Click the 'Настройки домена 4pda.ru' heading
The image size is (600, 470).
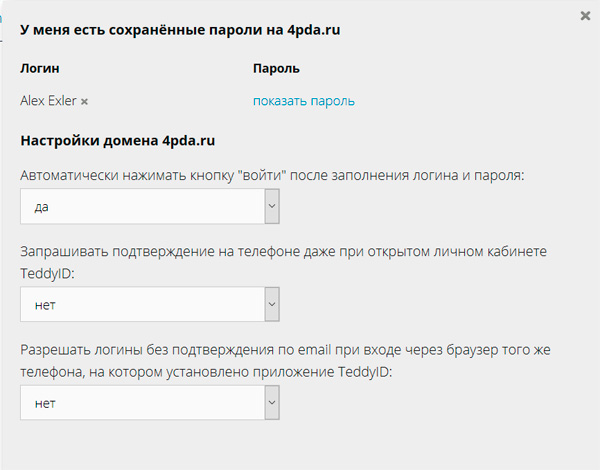pyautogui.click(x=118, y=141)
